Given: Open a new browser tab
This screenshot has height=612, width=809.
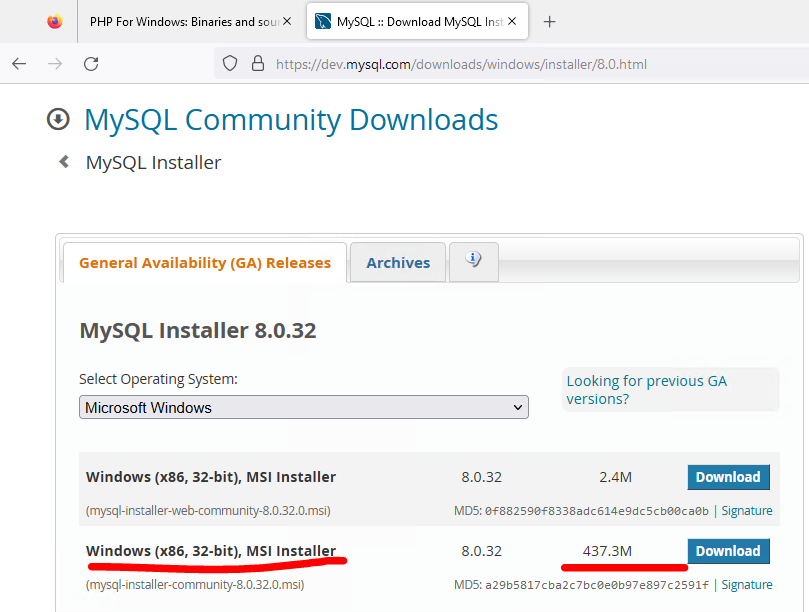Looking at the screenshot, I should [x=549, y=21].
